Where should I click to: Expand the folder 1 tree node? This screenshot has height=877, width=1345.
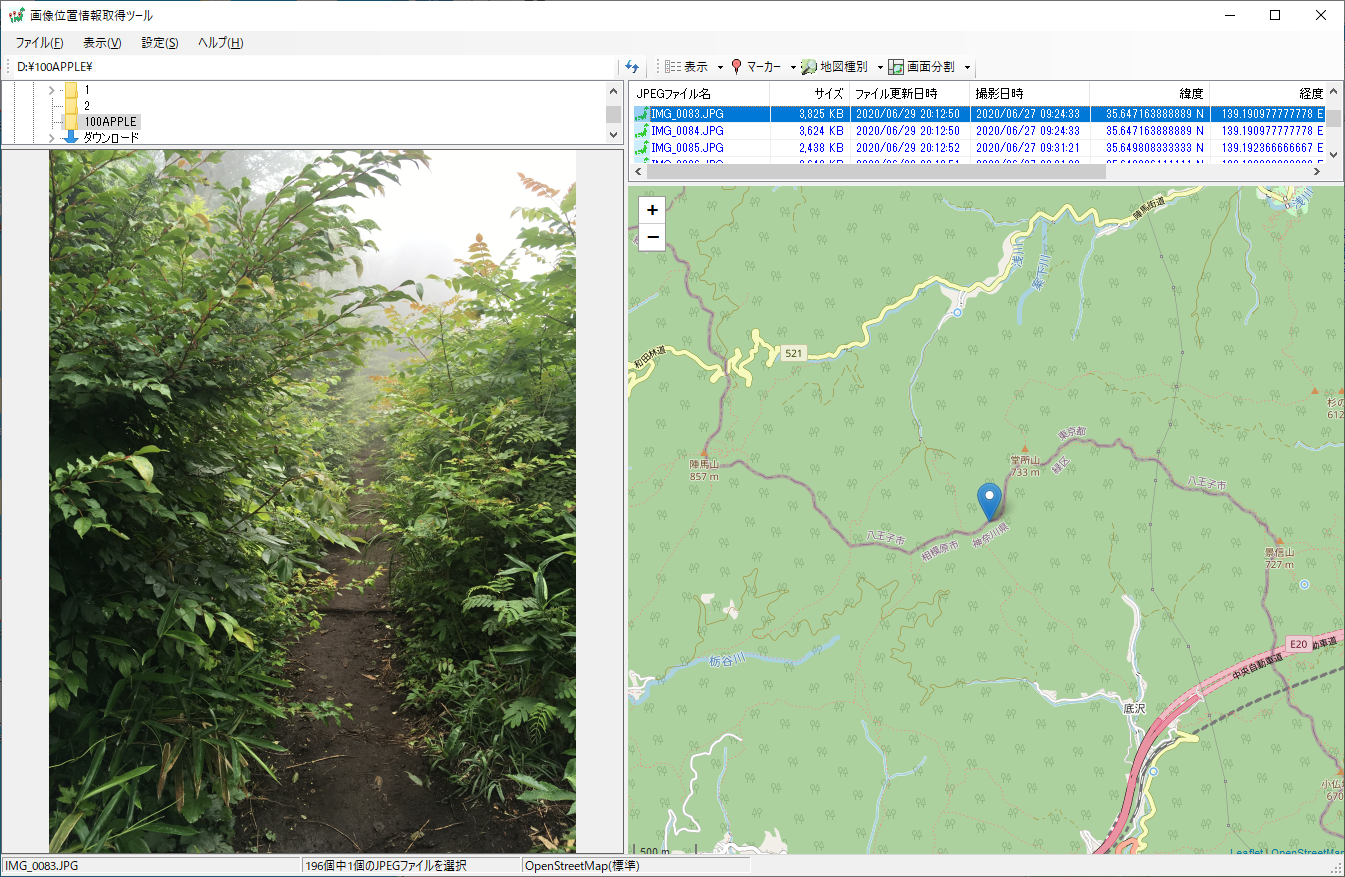tap(51, 90)
